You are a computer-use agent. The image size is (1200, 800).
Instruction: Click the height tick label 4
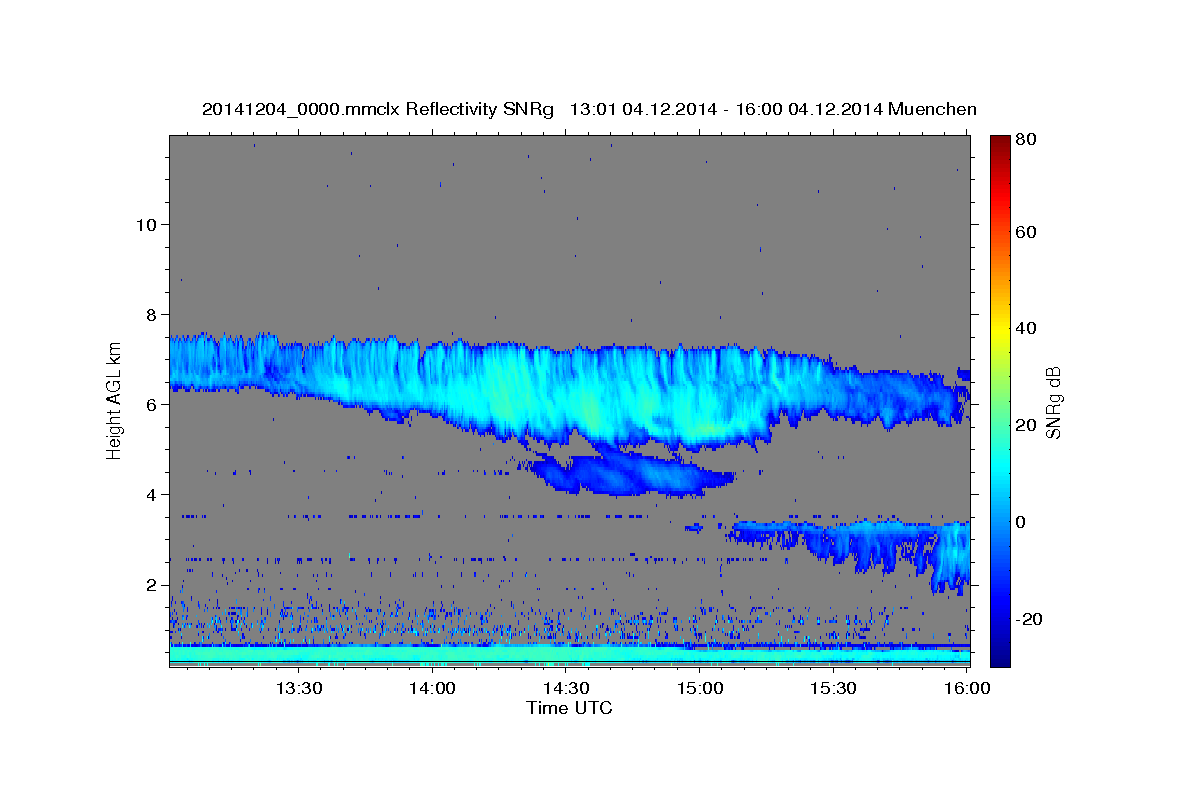[149, 495]
